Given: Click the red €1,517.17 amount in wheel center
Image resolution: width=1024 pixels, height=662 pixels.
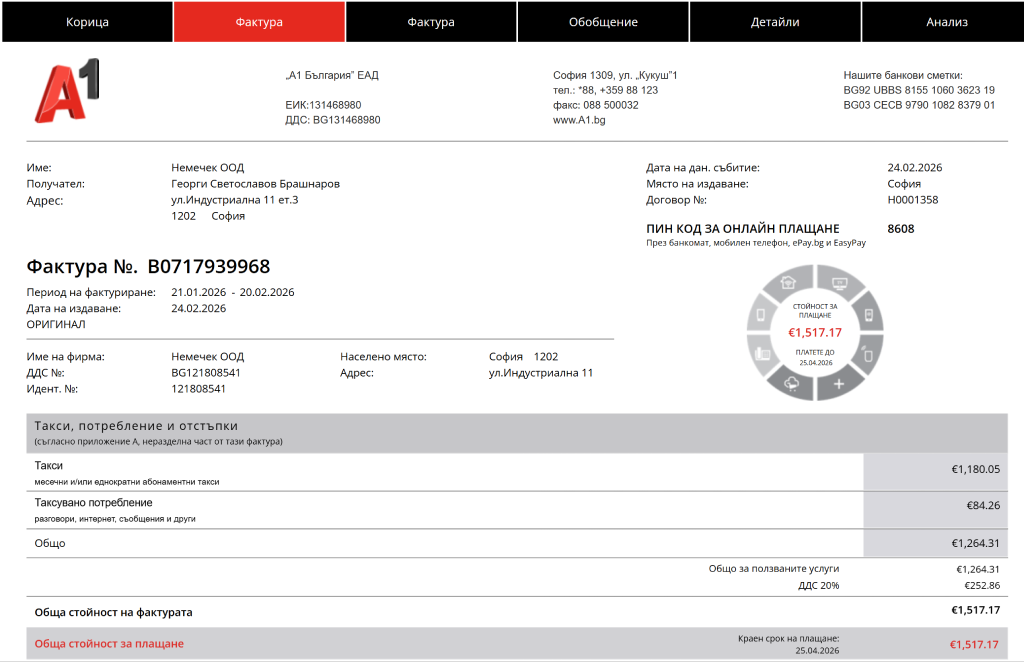Looking at the screenshot, I should [x=814, y=333].
